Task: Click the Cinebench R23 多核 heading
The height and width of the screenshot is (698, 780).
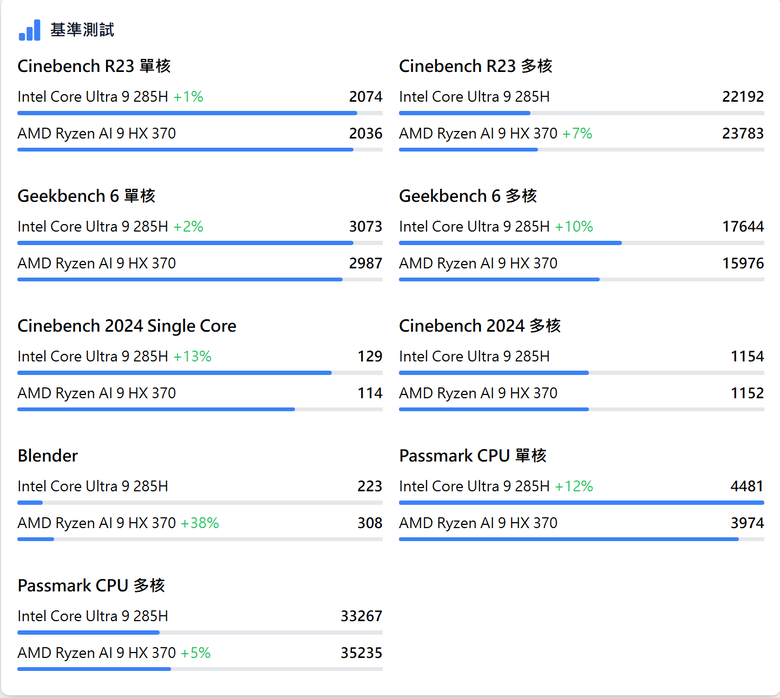Action: [x=476, y=66]
